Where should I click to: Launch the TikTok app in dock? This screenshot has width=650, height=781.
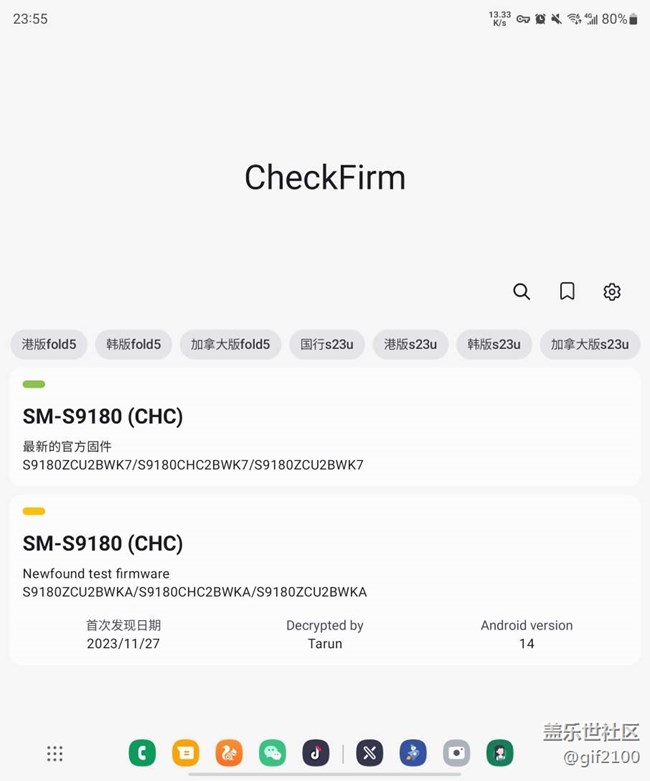315,753
